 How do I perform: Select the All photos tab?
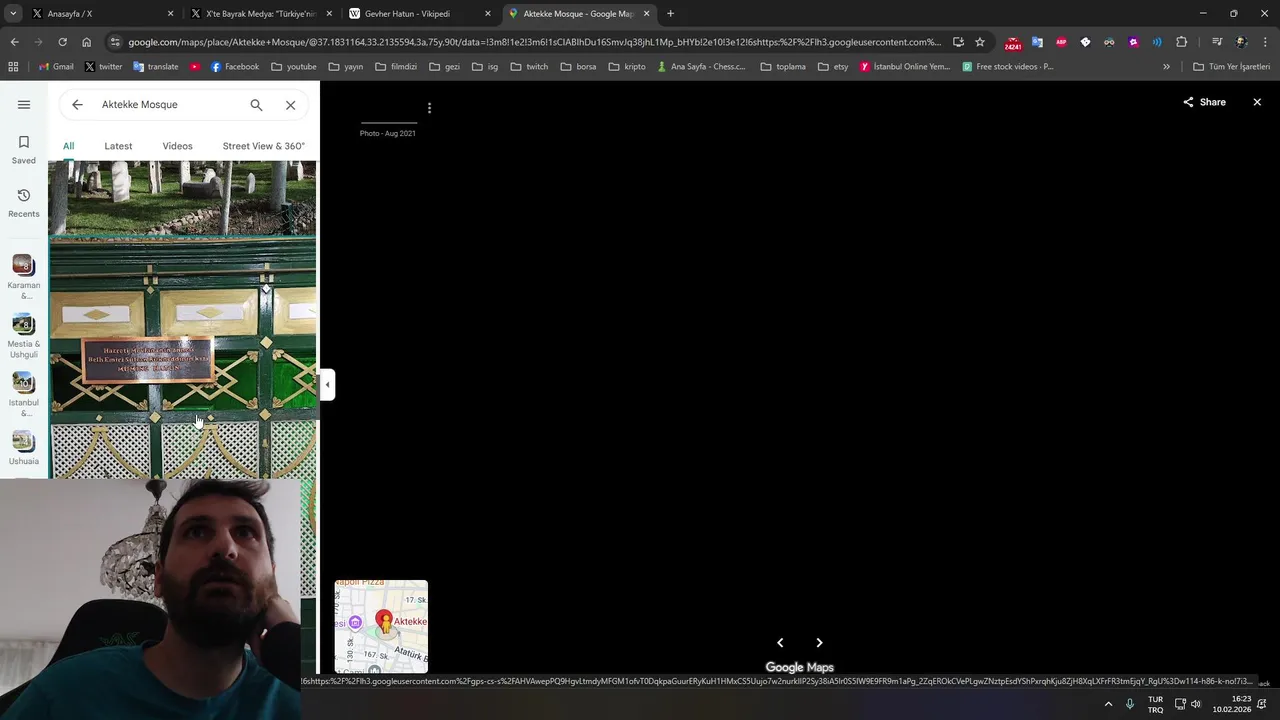point(68,146)
